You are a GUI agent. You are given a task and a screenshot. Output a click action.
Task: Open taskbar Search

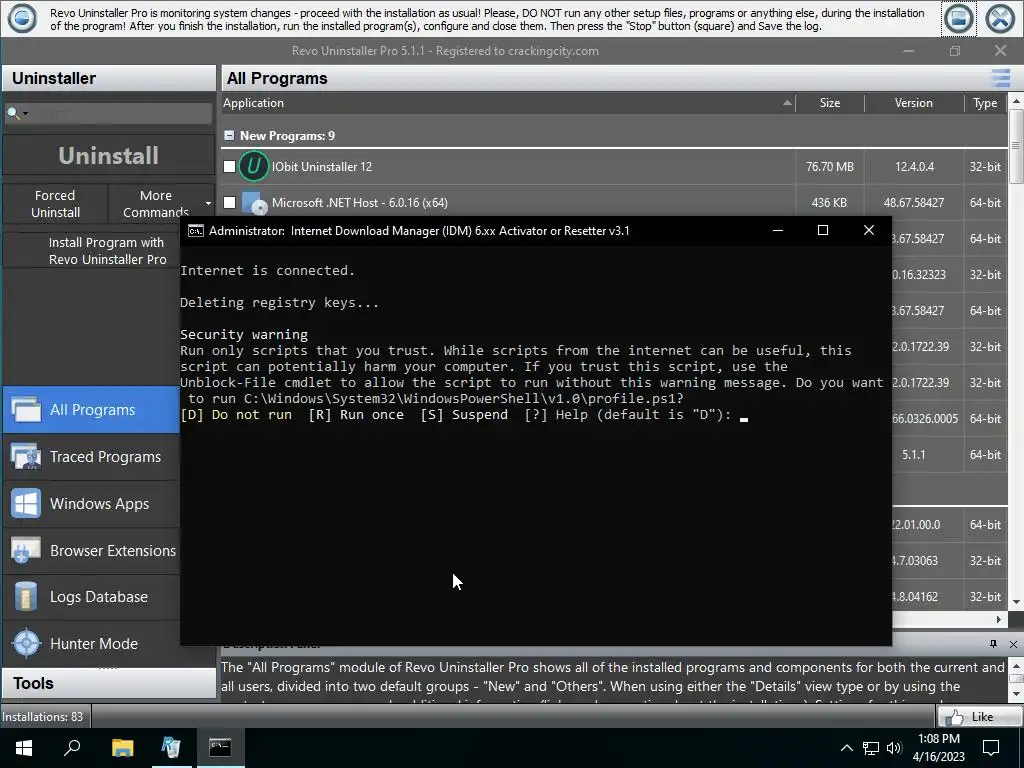coord(72,748)
